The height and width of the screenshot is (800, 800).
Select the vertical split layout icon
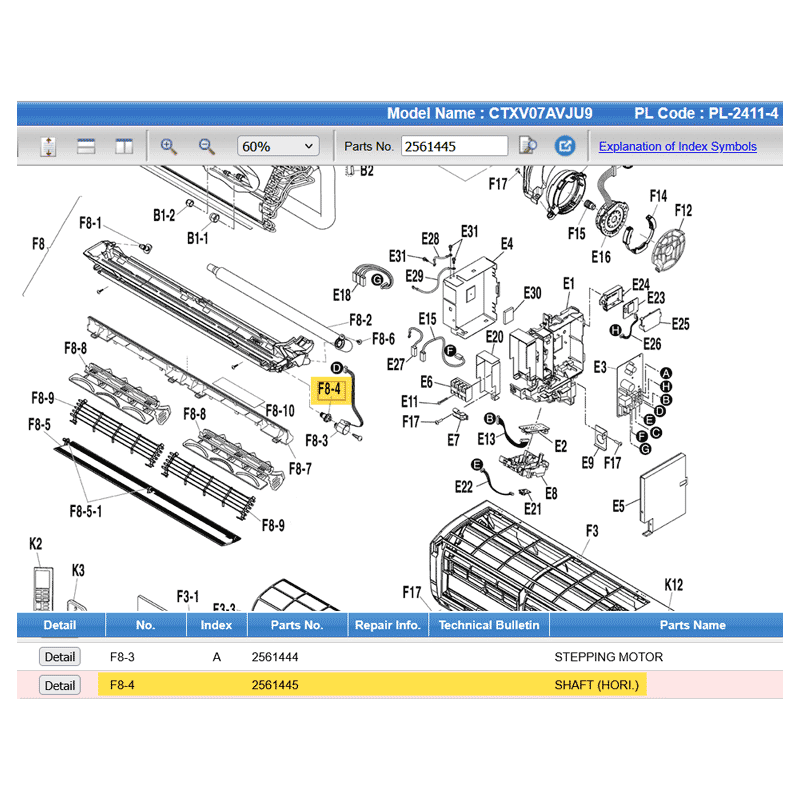click(124, 146)
